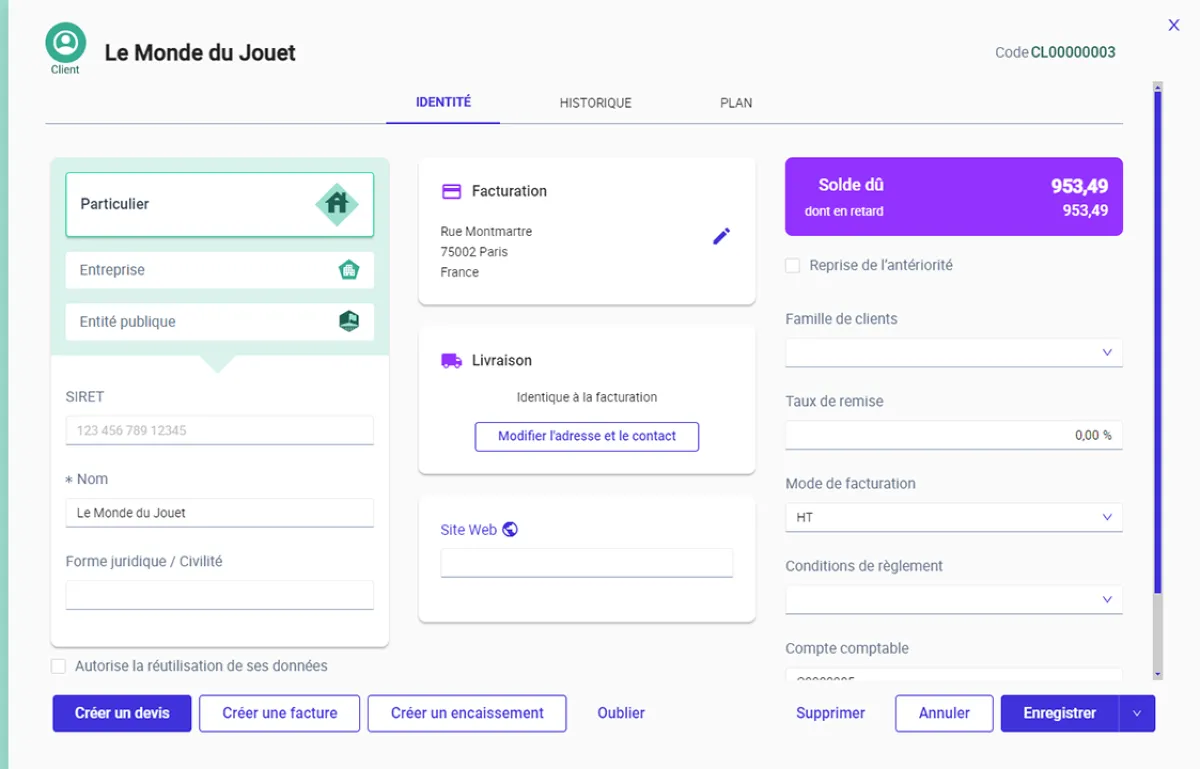This screenshot has width=1200, height=769.
Task: Click the vertical scrollbar
Action: click(1158, 340)
